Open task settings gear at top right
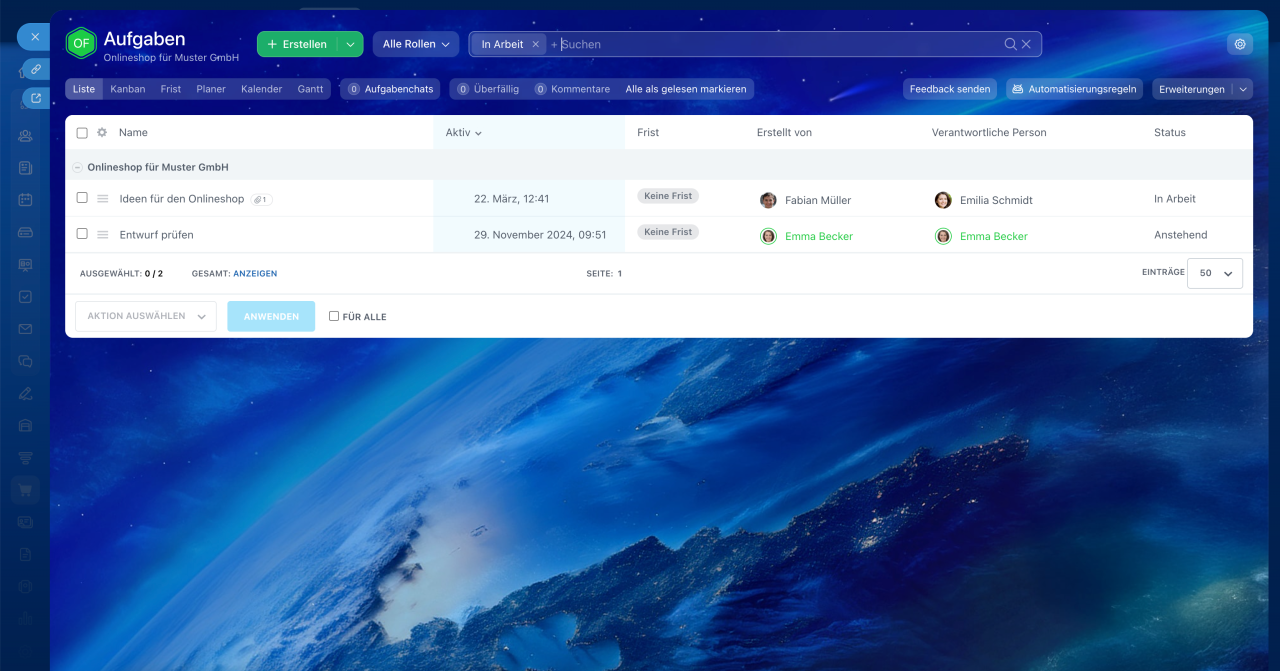 tap(1240, 44)
